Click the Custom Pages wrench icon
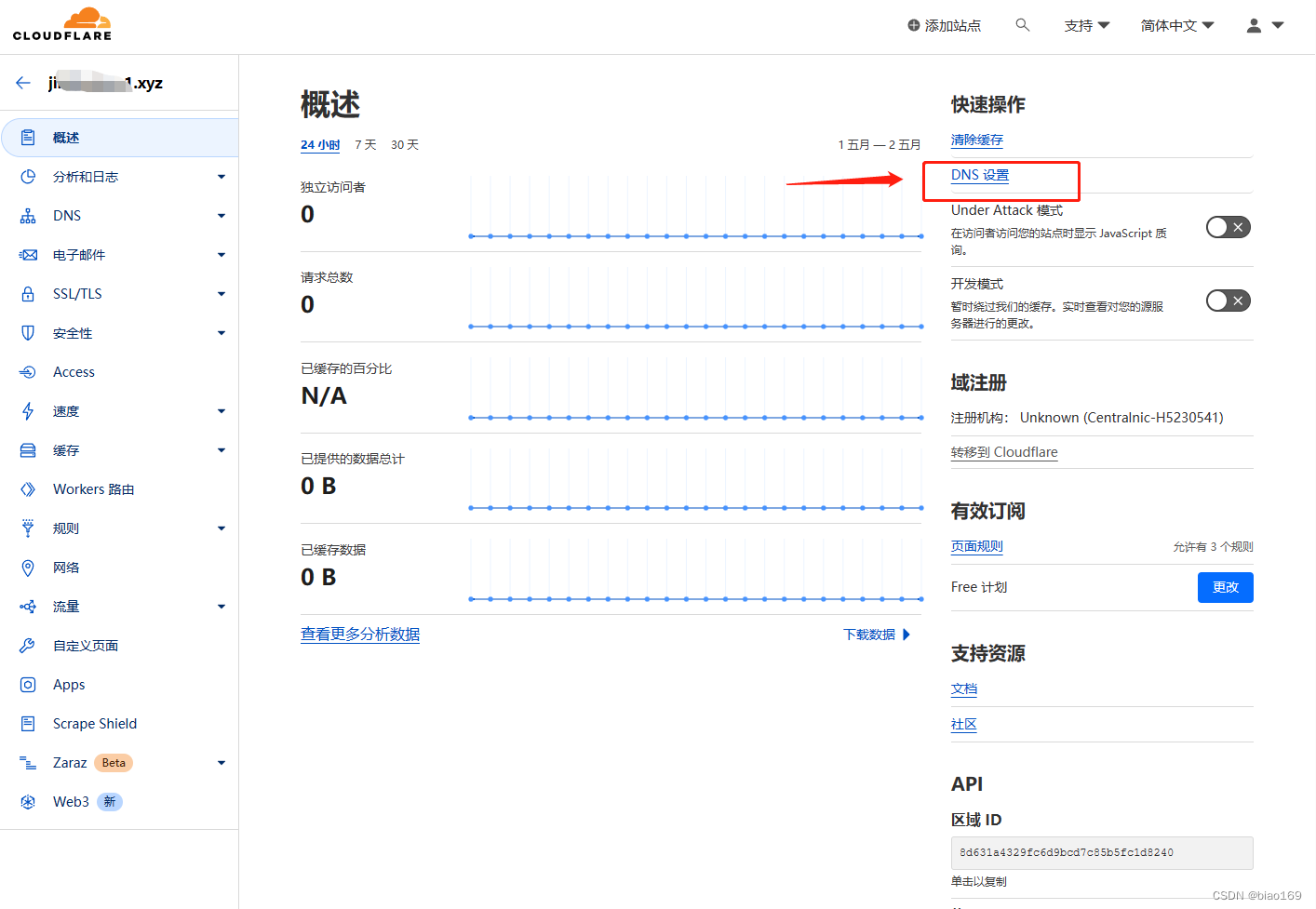The width and height of the screenshot is (1316, 909). [x=28, y=646]
